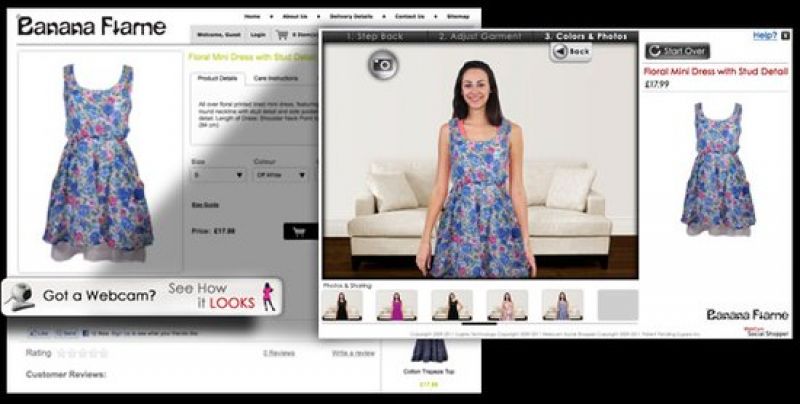Switch to the 2: Adjust Garment tab

(480, 37)
